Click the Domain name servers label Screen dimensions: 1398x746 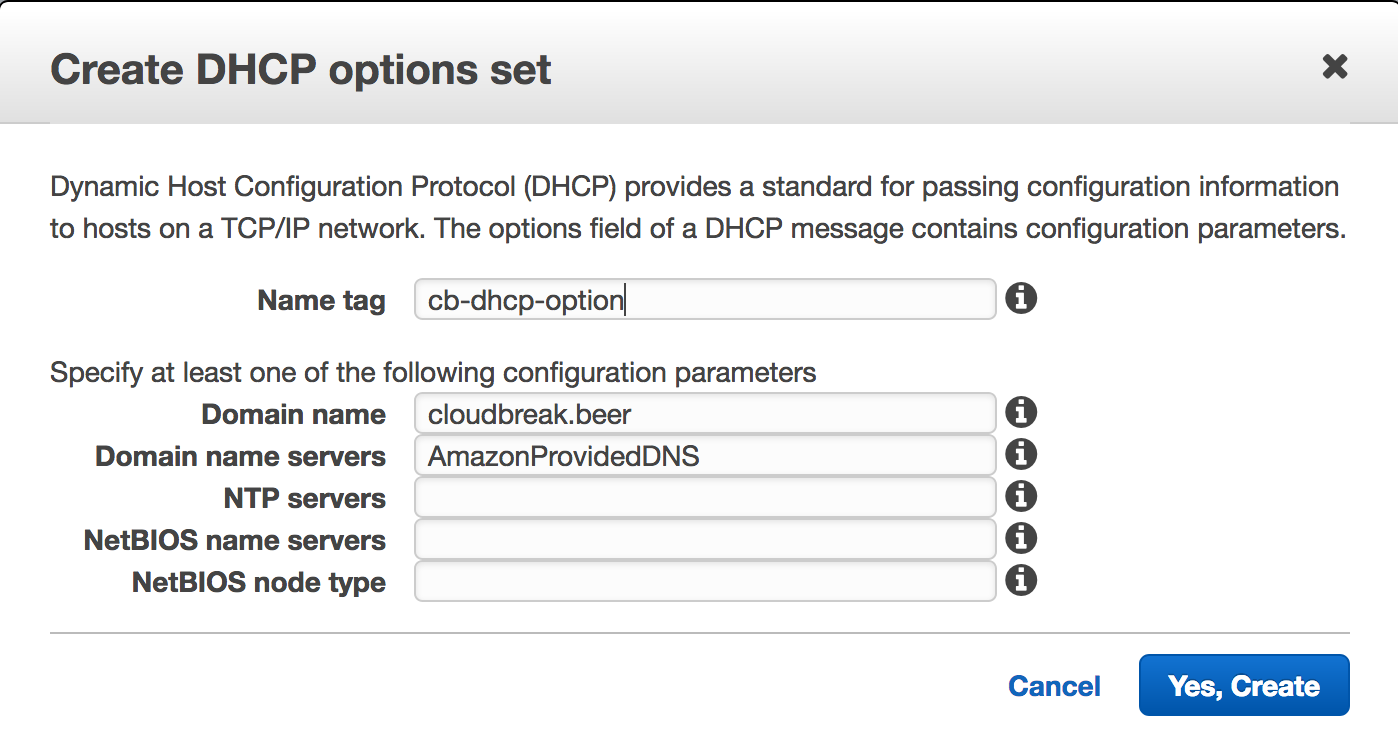240,456
